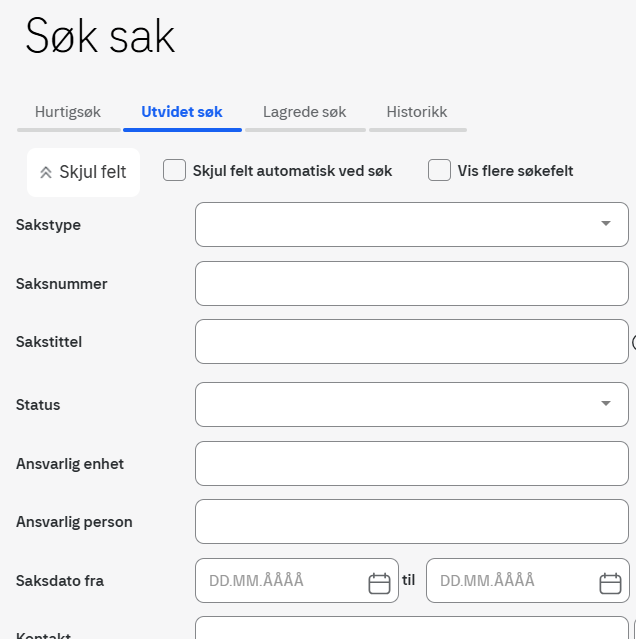Screen dimensions: 636x639
Task: Click the Kontakt input field
Action: (x=411, y=629)
